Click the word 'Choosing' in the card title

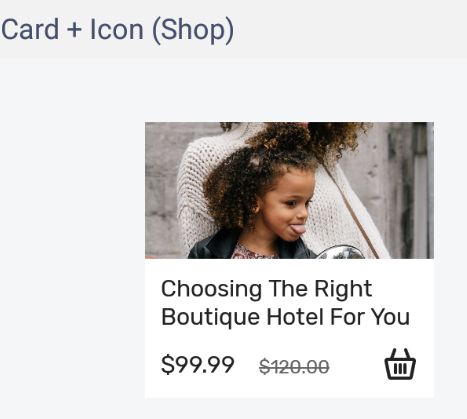coord(211,289)
